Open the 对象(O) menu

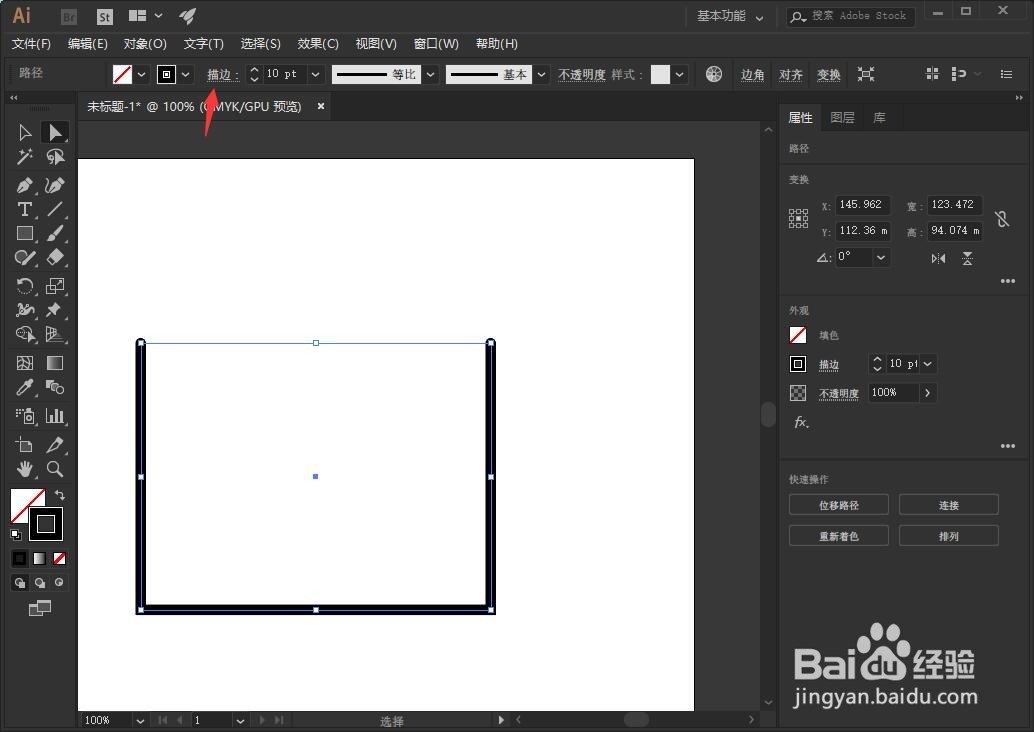click(145, 44)
